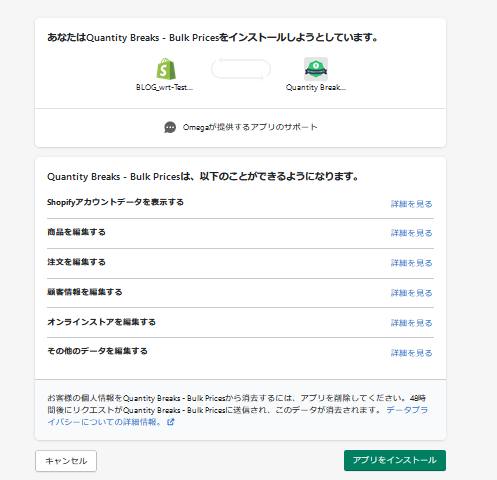View details for Shopifyアカウントデータを表示する
497x480 pixels.
coord(411,204)
